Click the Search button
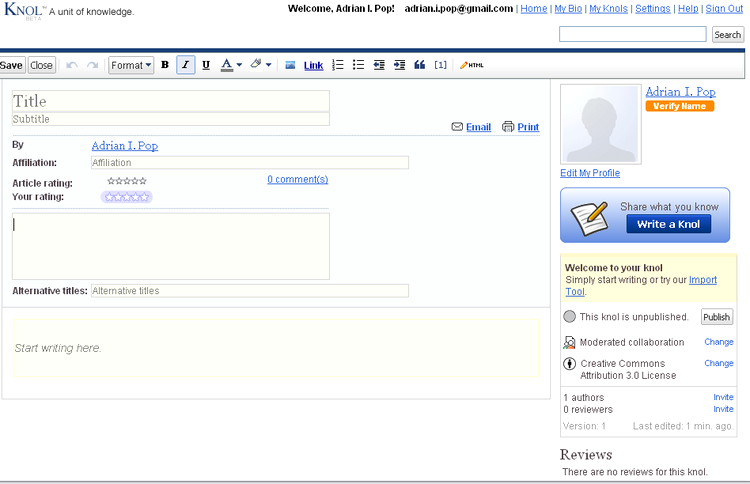Screen dimensions: 750x484 [x=728, y=34]
